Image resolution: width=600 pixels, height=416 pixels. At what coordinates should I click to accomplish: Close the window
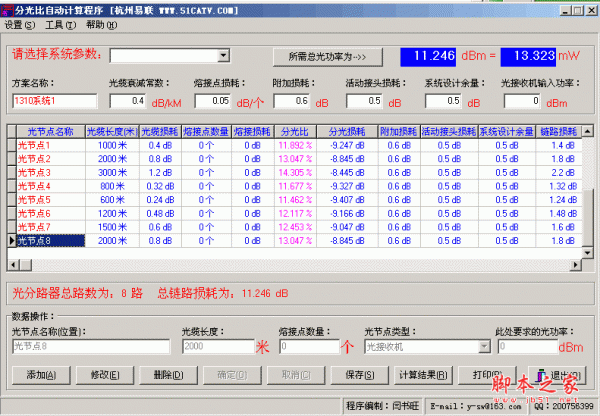pos(592,11)
